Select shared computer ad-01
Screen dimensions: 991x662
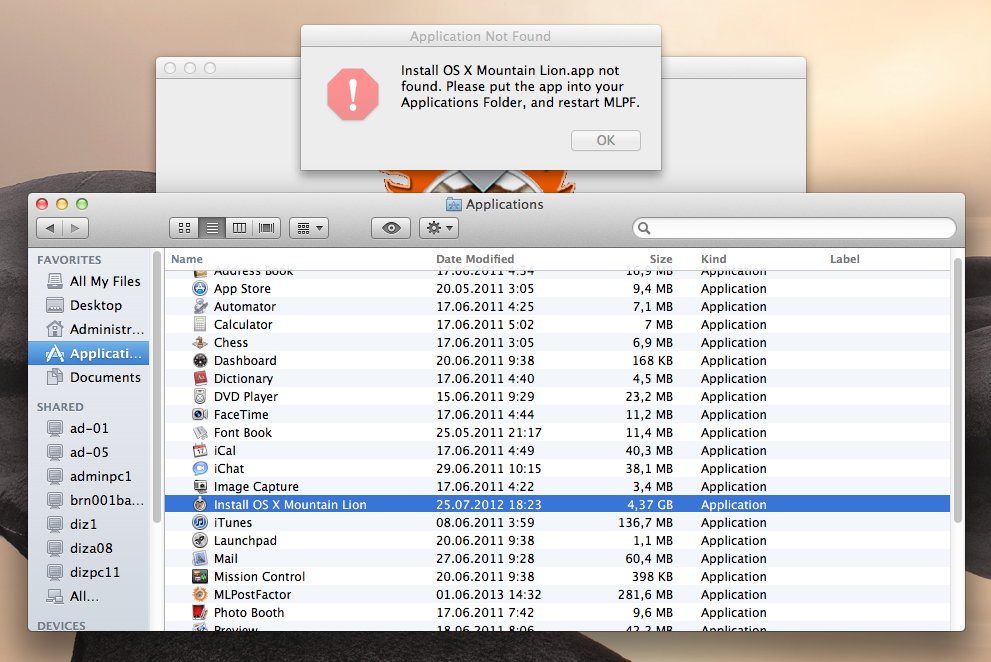pos(89,429)
